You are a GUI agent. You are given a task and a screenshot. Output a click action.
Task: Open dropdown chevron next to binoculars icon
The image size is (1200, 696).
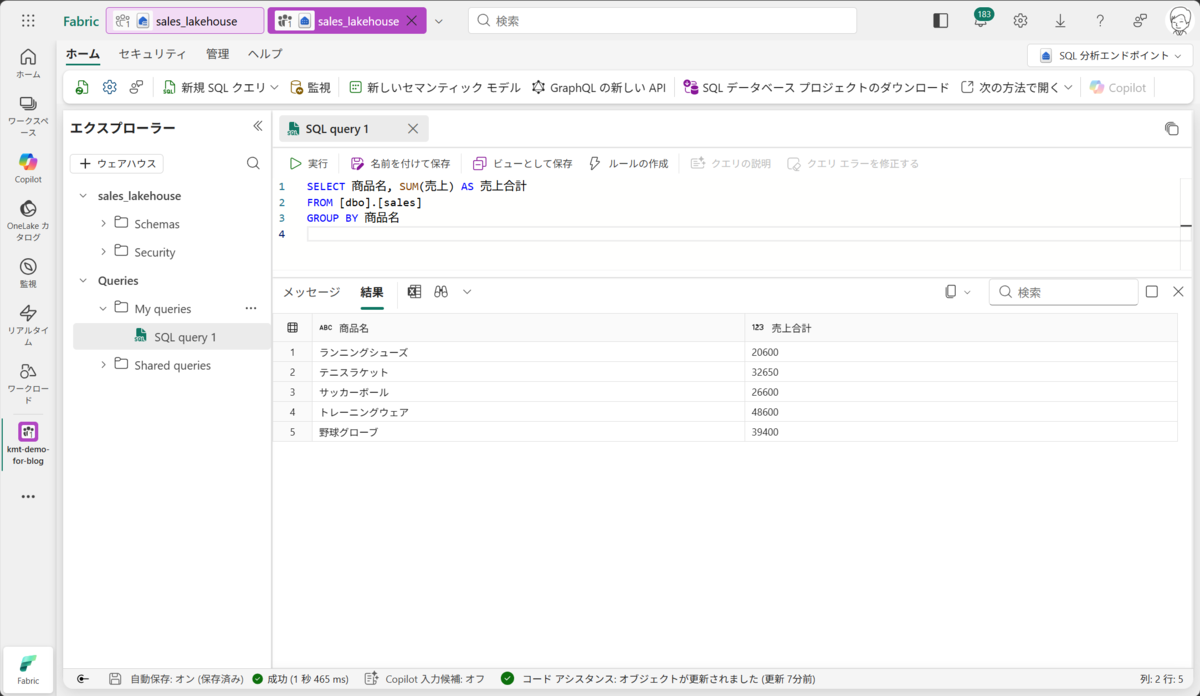coord(466,292)
